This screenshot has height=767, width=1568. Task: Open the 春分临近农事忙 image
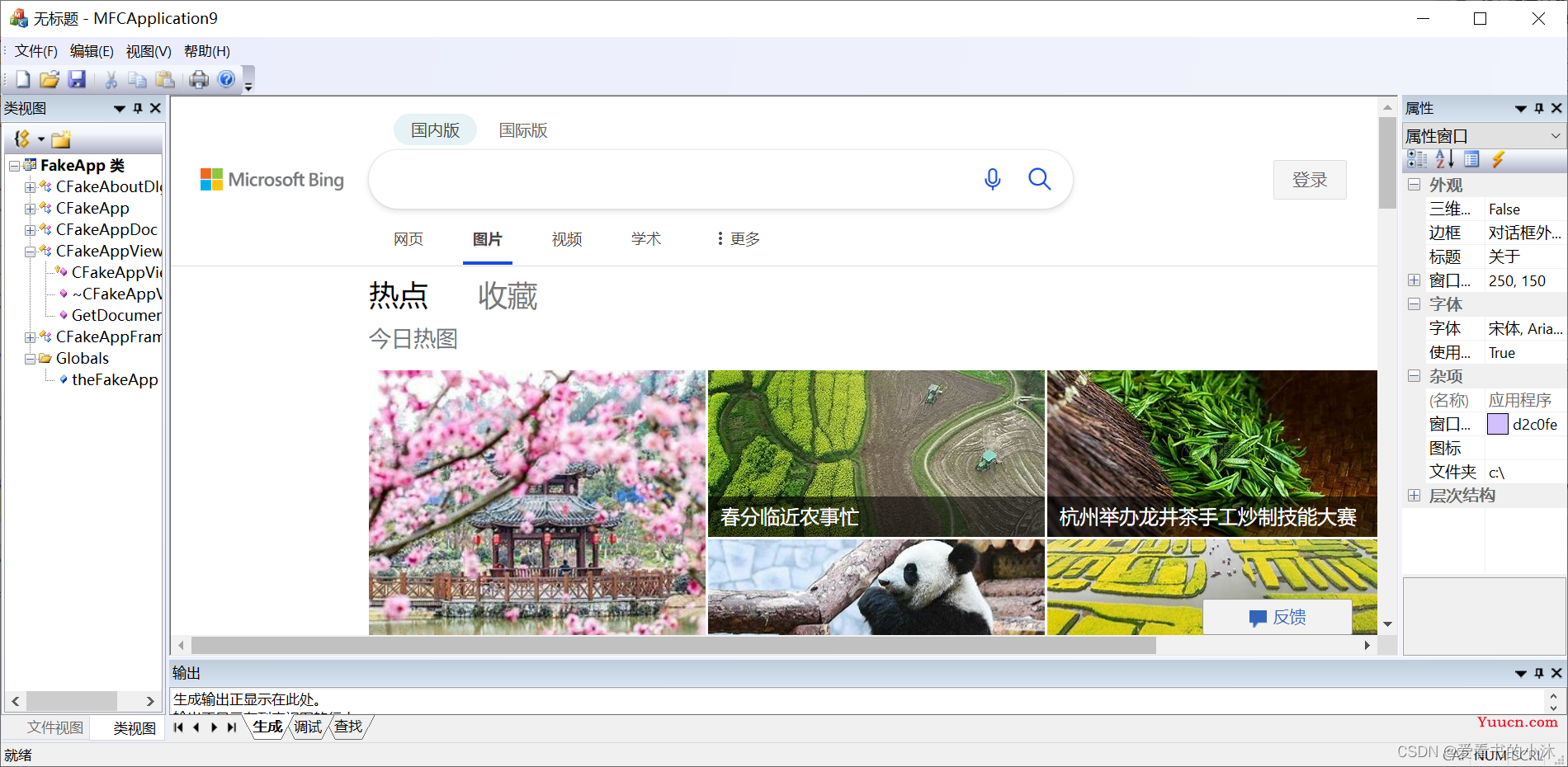876,454
